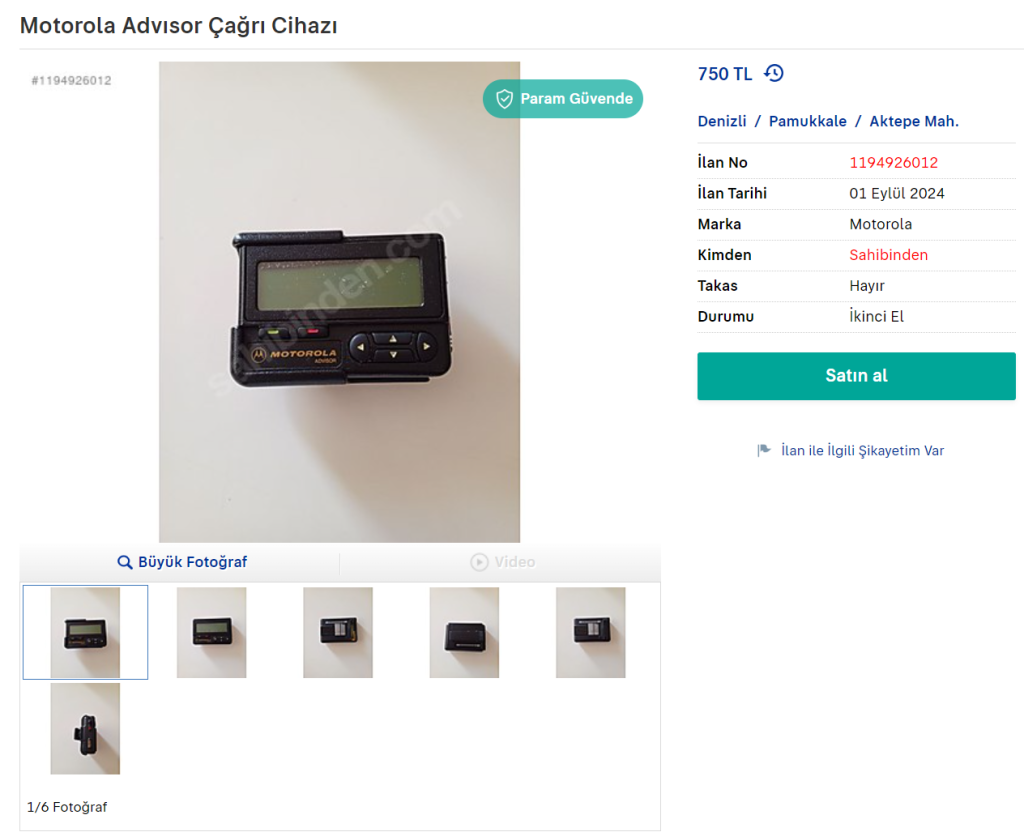Screen dimensions: 1024x832
Task: Open the Büyük Fotoğraf tab
Action: 182,562
